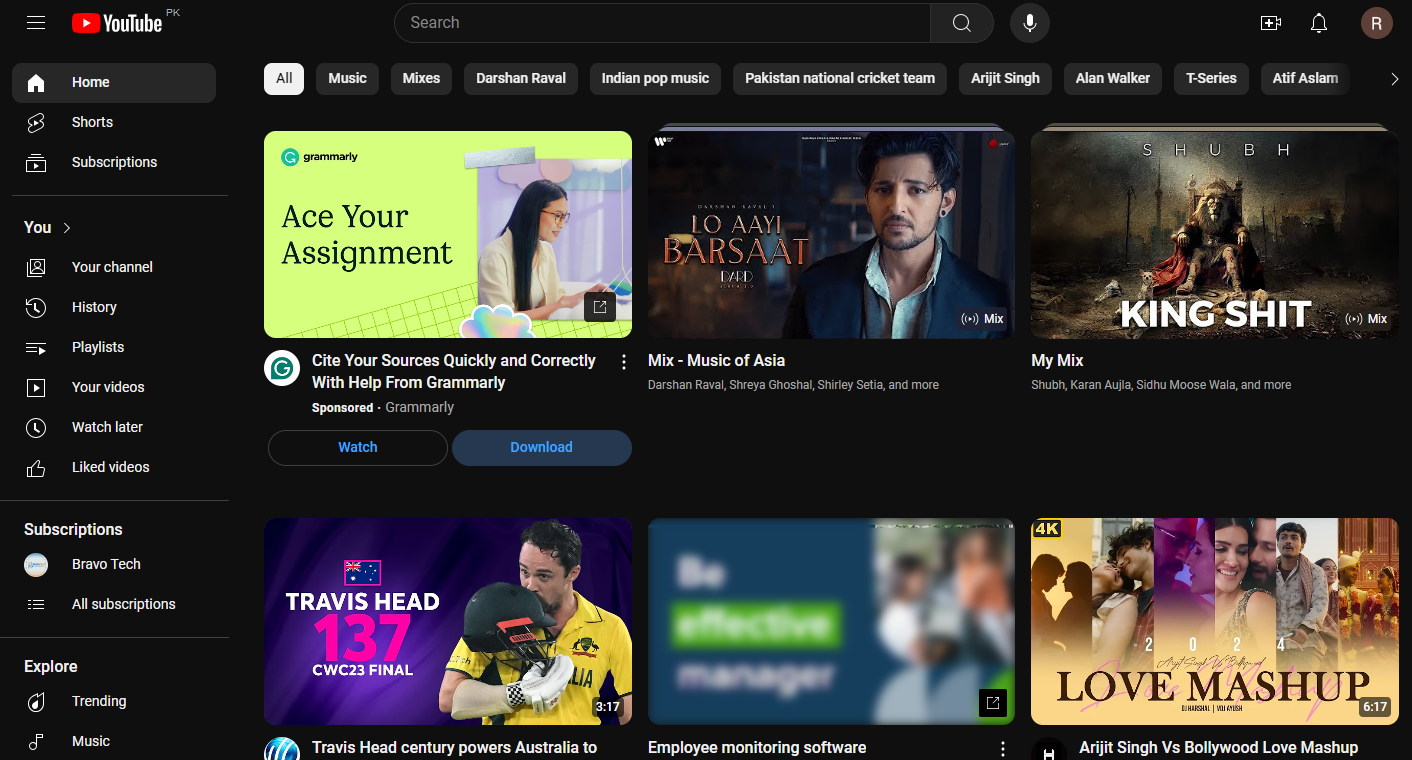Play the Love Mashup 2024 thumbnail

(x=1215, y=621)
